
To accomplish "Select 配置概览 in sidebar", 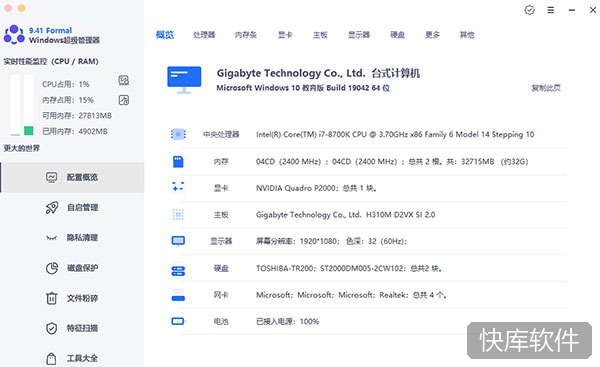I will click(73, 177).
